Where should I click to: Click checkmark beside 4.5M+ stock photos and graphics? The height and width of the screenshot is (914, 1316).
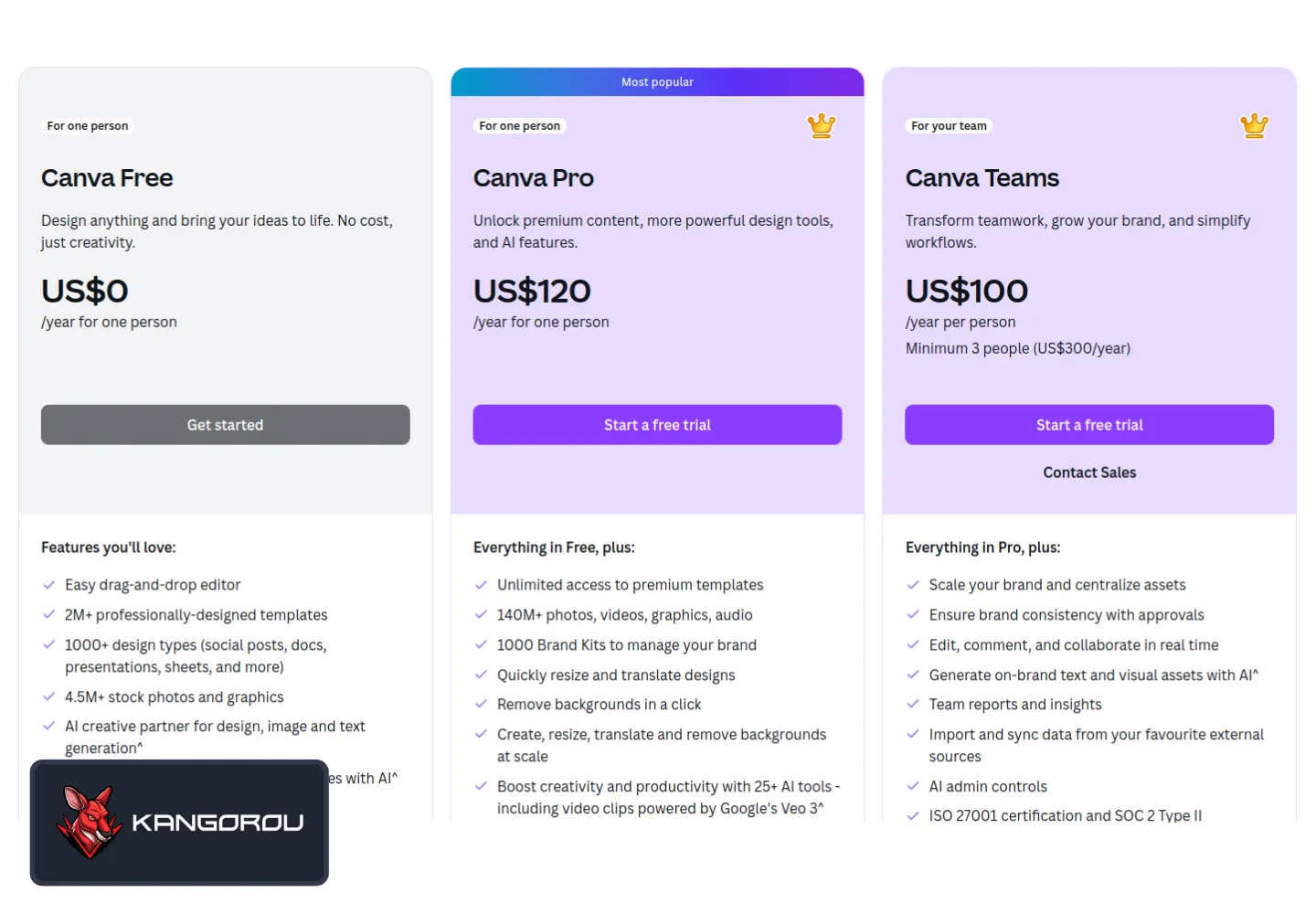point(49,696)
